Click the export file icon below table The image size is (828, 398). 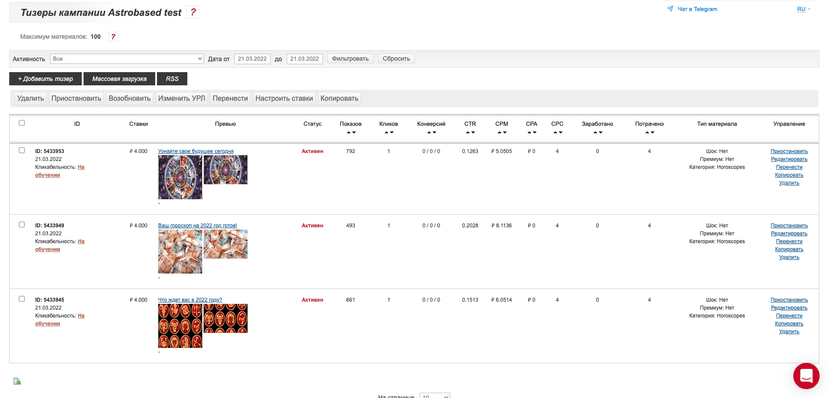pyautogui.click(x=17, y=381)
